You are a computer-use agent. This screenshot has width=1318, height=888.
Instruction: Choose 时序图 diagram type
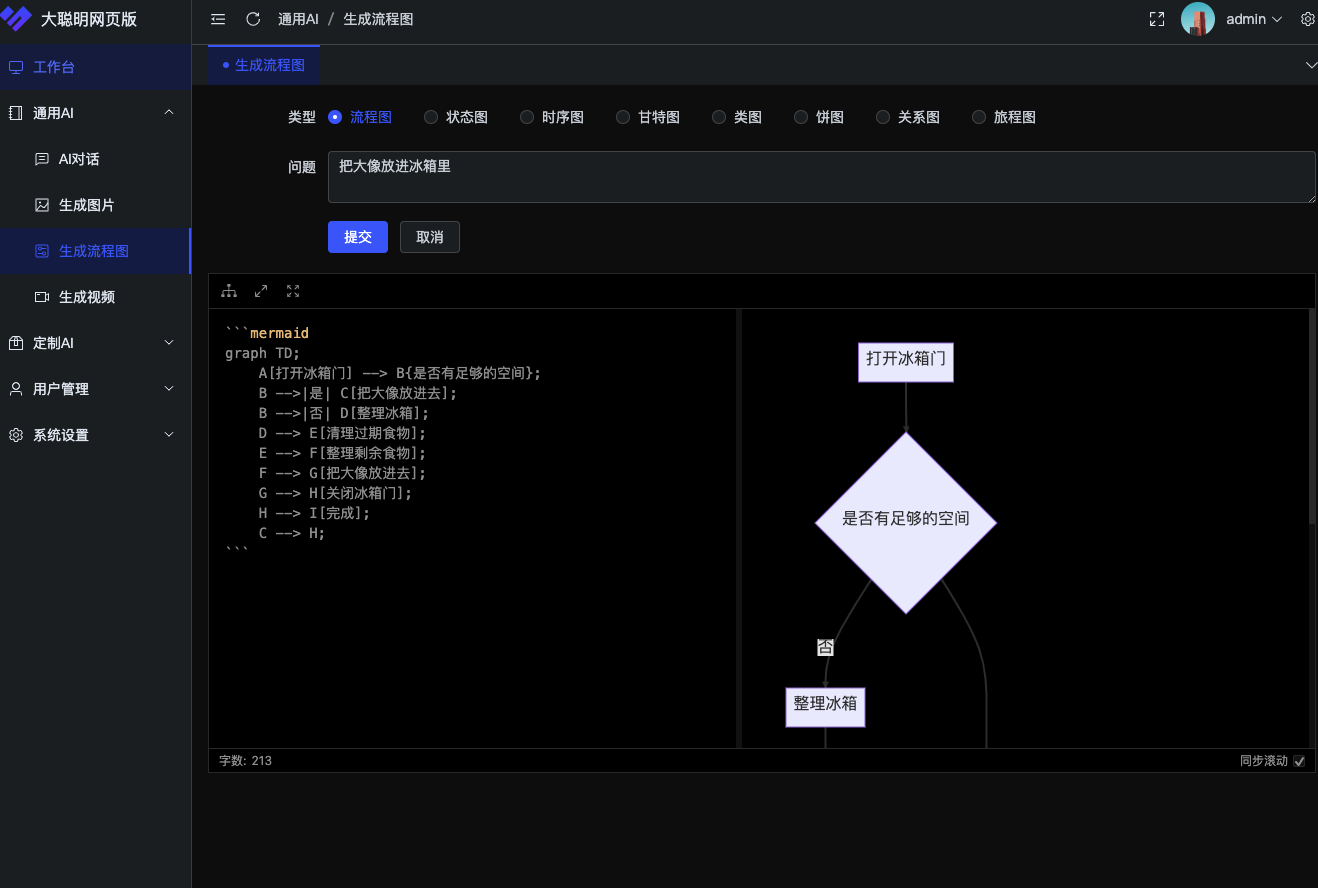[x=527, y=117]
